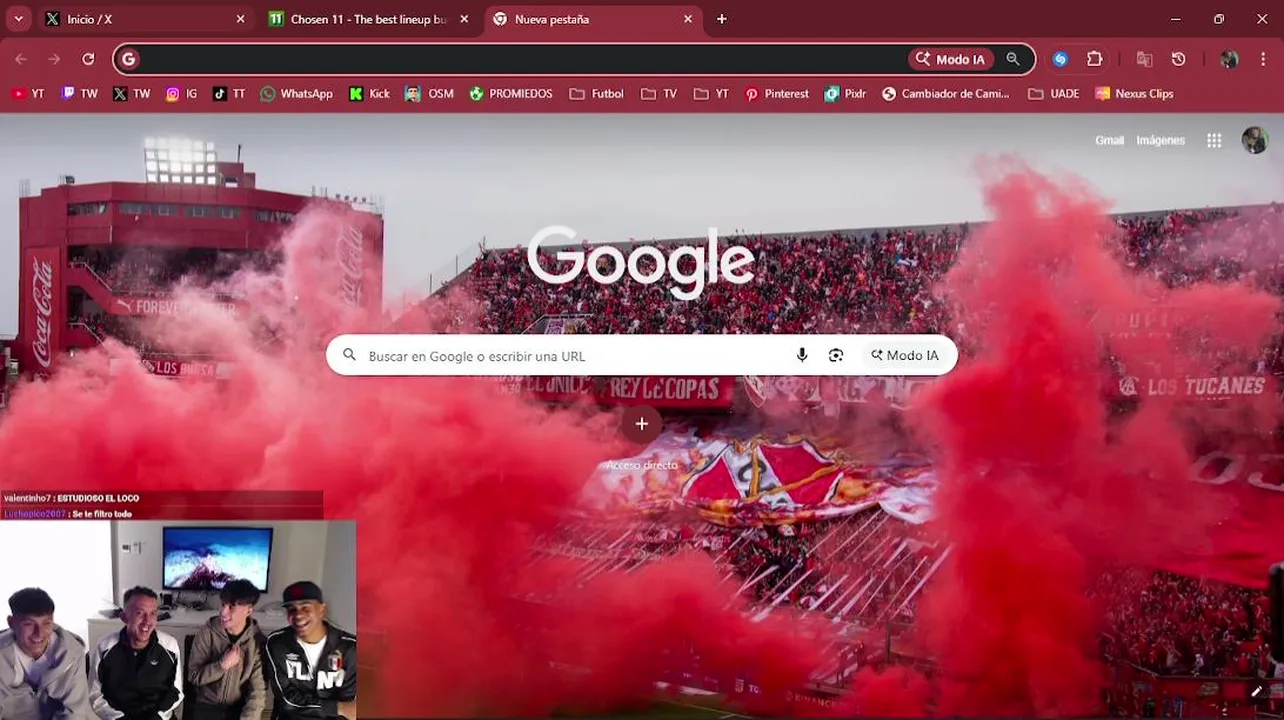The width and height of the screenshot is (1284, 720).
Task: Open the blue Shazam extension icon
Action: (x=1061, y=59)
